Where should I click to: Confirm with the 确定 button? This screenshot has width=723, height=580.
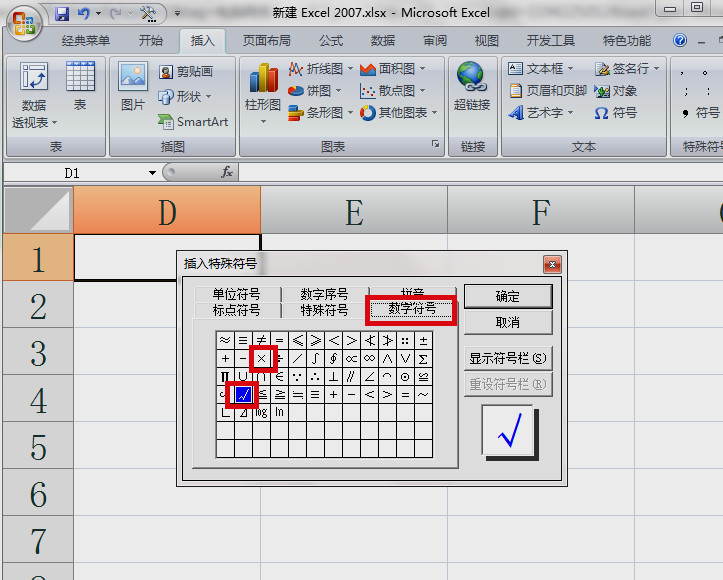(x=508, y=296)
